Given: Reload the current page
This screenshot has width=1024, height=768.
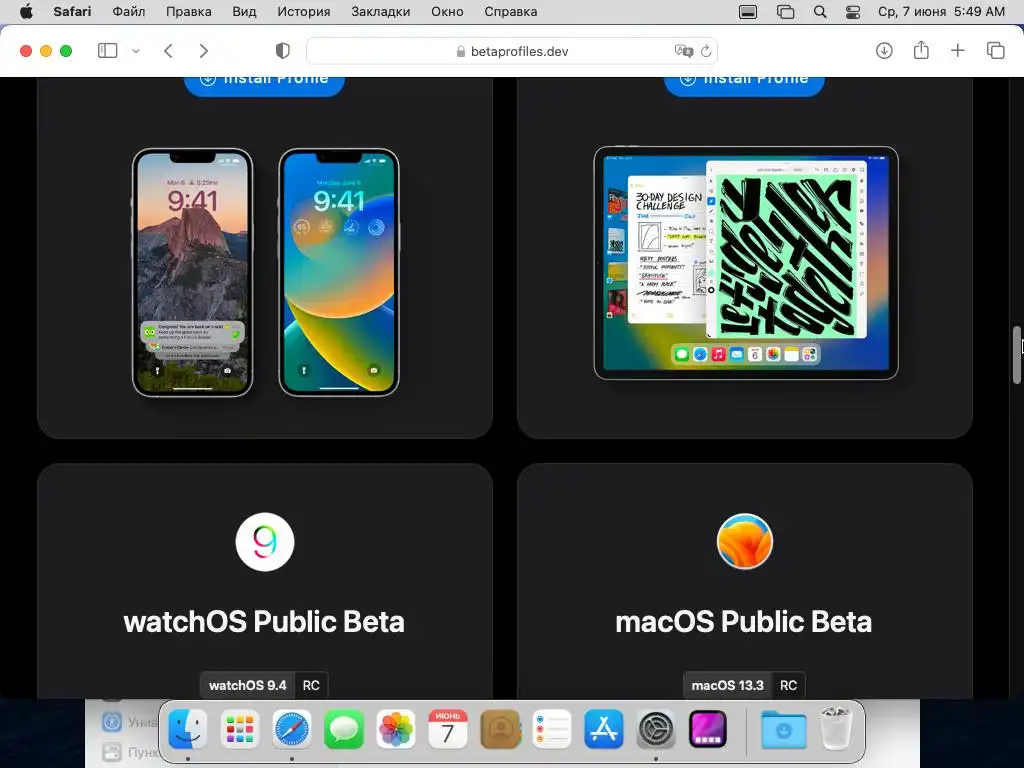Looking at the screenshot, I should [x=706, y=51].
